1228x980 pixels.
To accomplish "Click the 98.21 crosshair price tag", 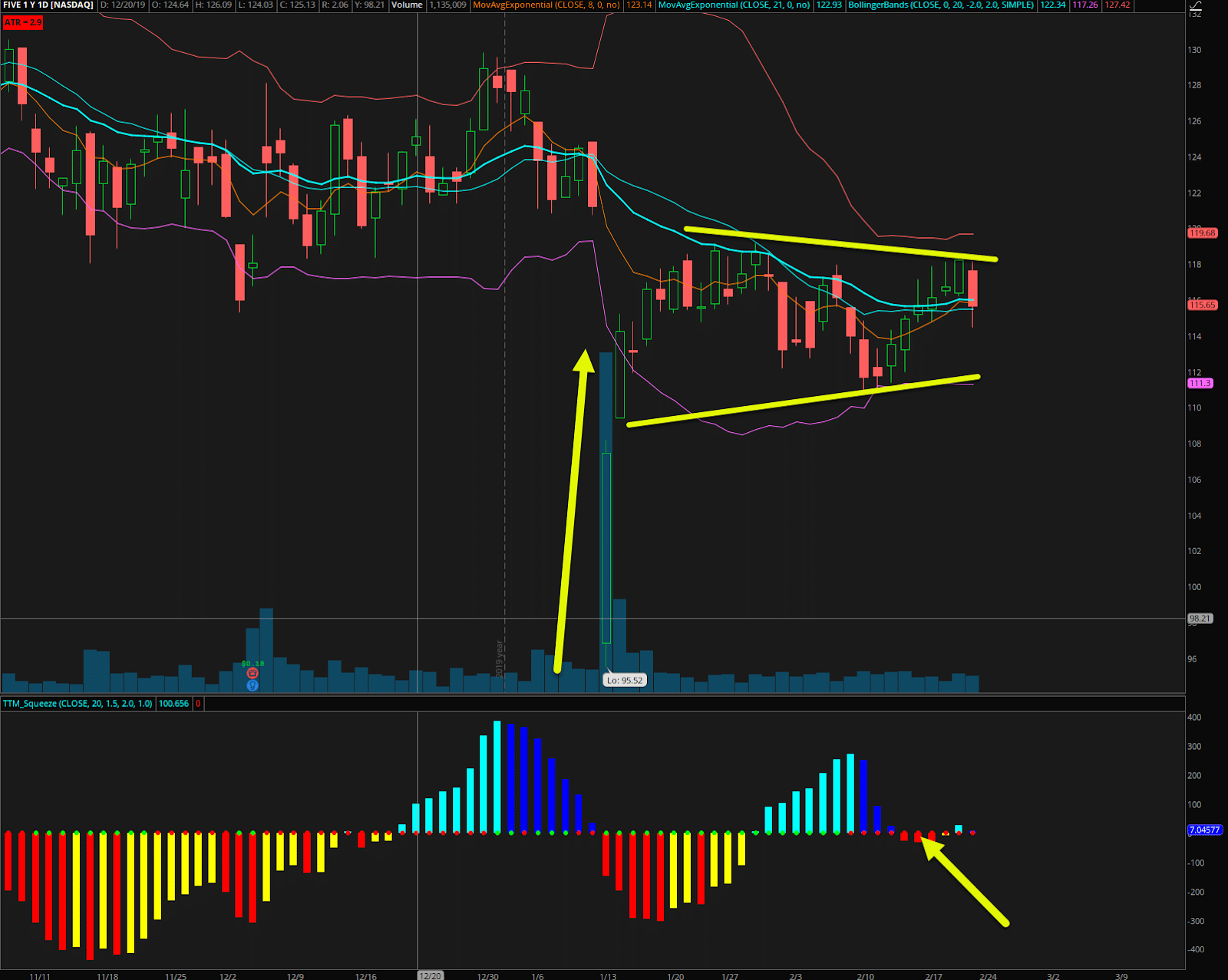I will 1200,618.
